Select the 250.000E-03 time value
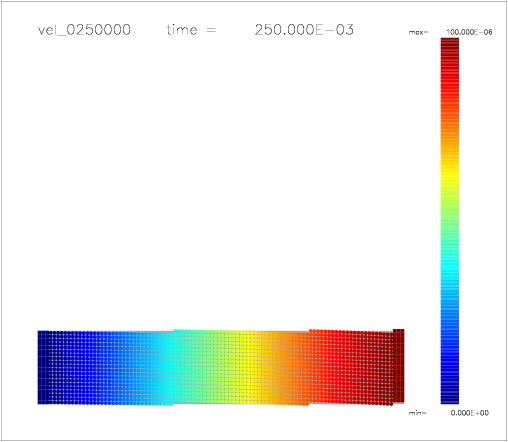Image resolution: width=508 pixels, height=442 pixels. click(304, 30)
